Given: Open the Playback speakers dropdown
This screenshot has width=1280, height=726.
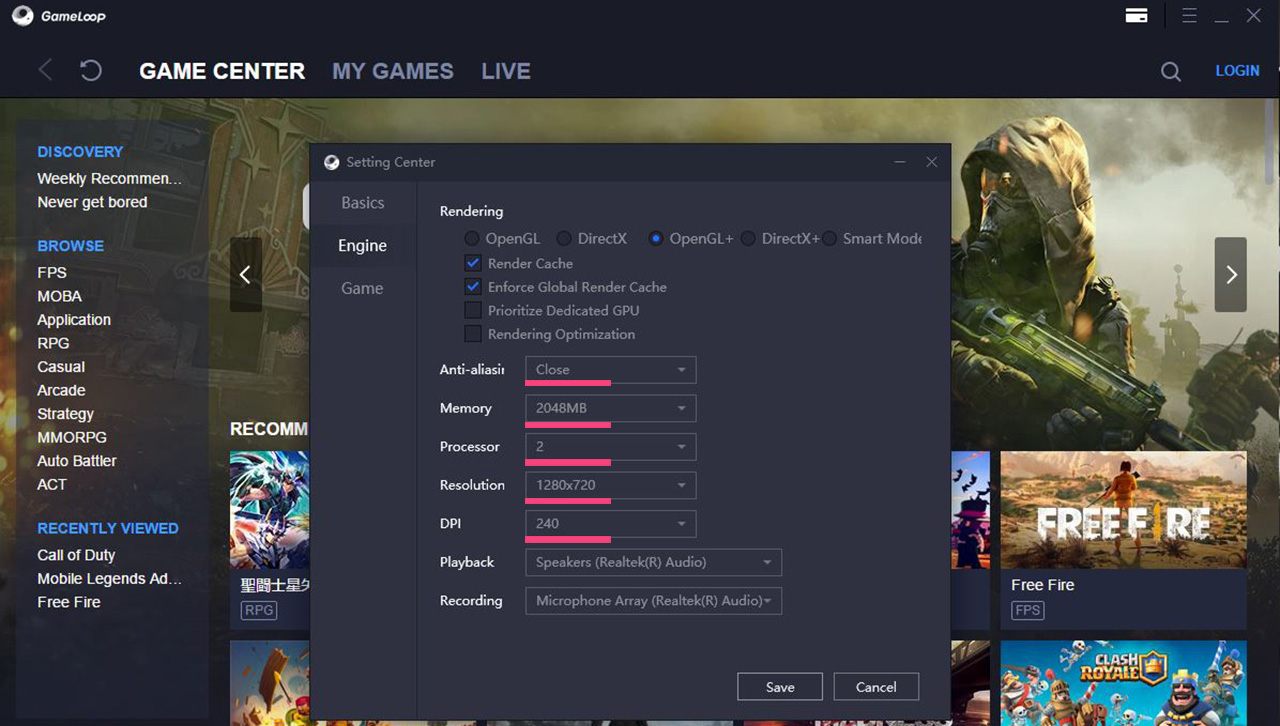Looking at the screenshot, I should tap(653, 562).
